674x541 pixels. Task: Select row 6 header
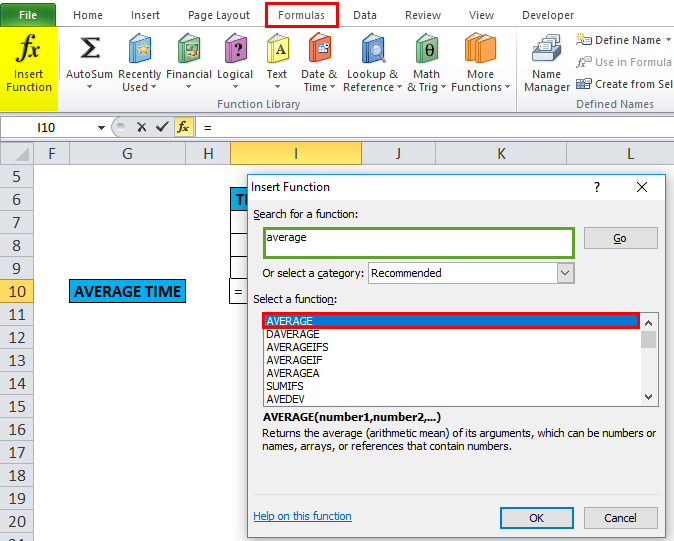(17, 199)
